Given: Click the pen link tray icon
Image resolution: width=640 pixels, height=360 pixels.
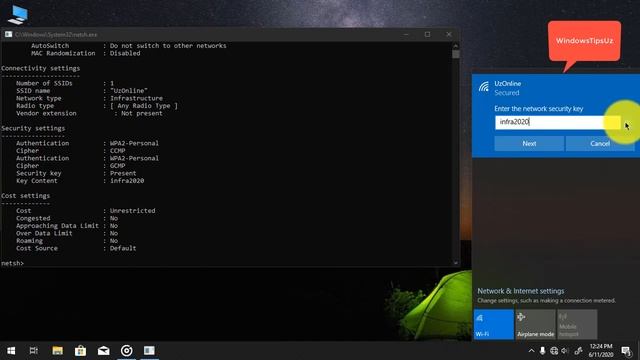Looking at the screenshot, I should point(578,351).
